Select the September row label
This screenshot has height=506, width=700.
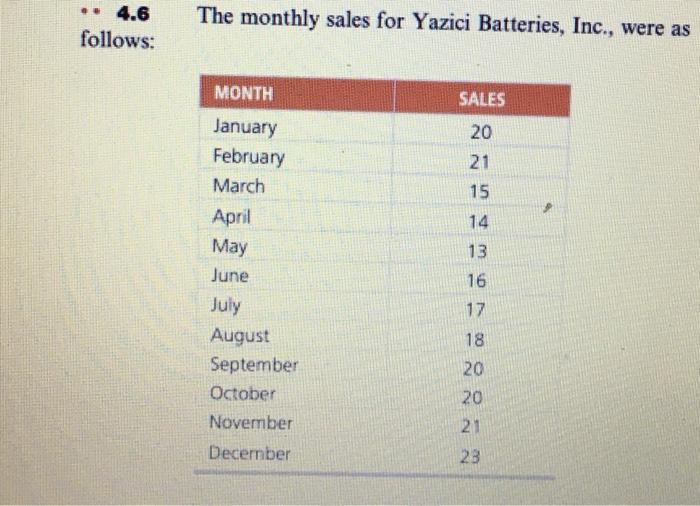[254, 365]
